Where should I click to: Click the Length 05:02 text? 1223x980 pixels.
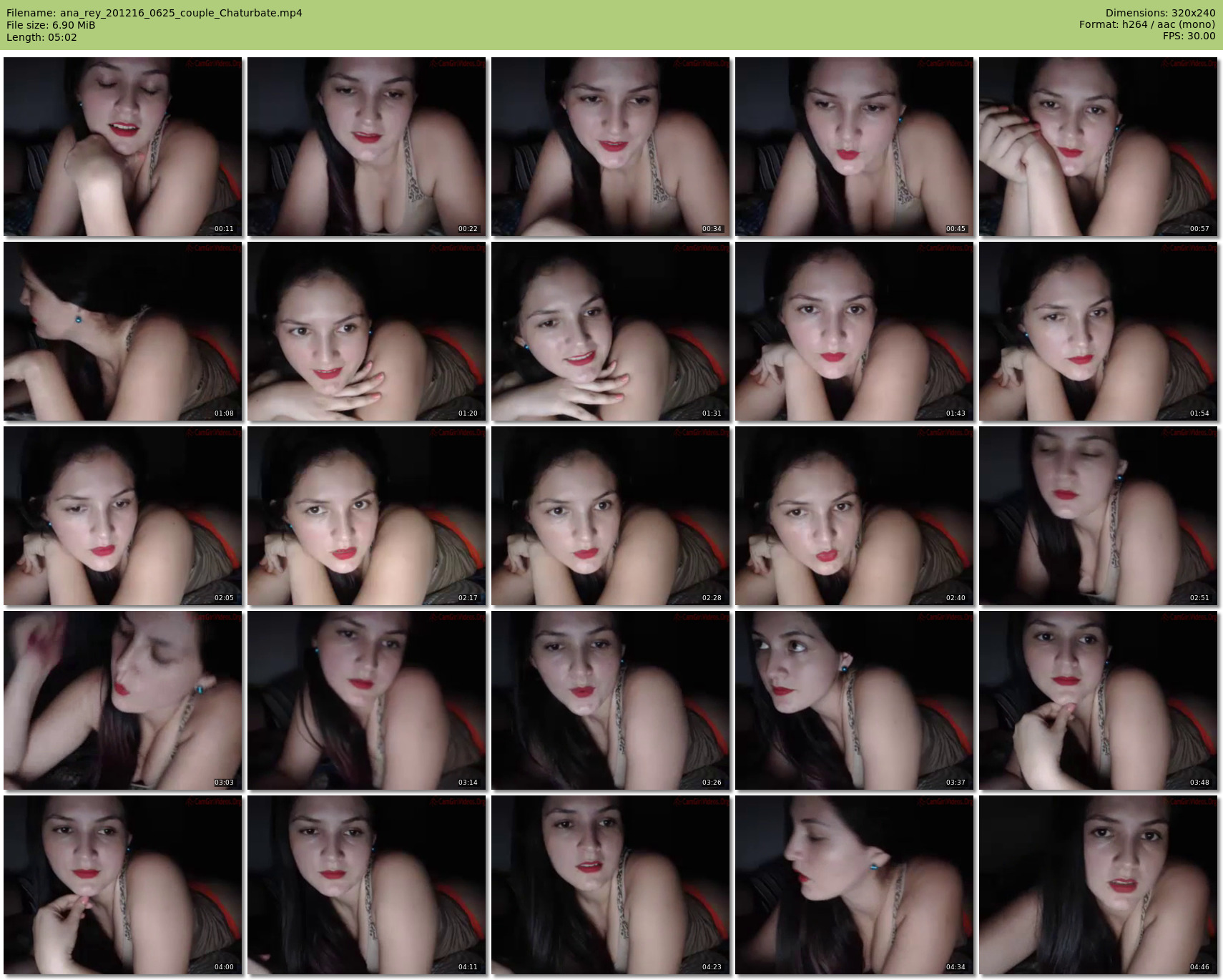(x=41, y=37)
